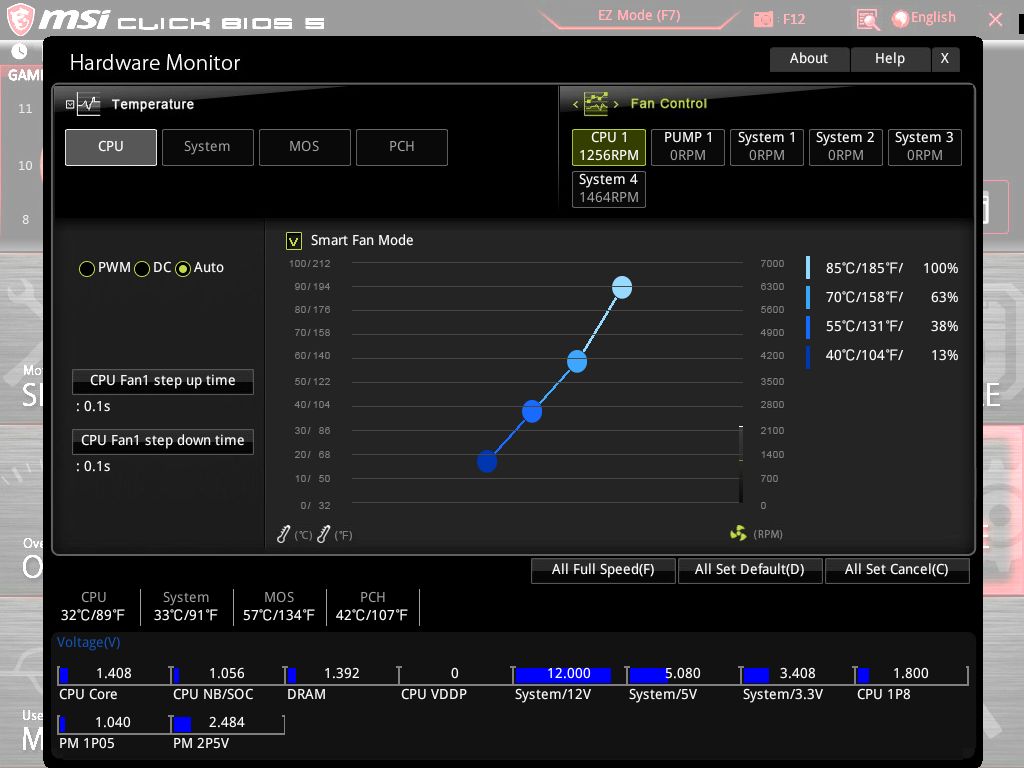Screen dimensions: 1024x768
Task: Open CPU Fan1 step down time setting
Action: pyautogui.click(x=162, y=441)
